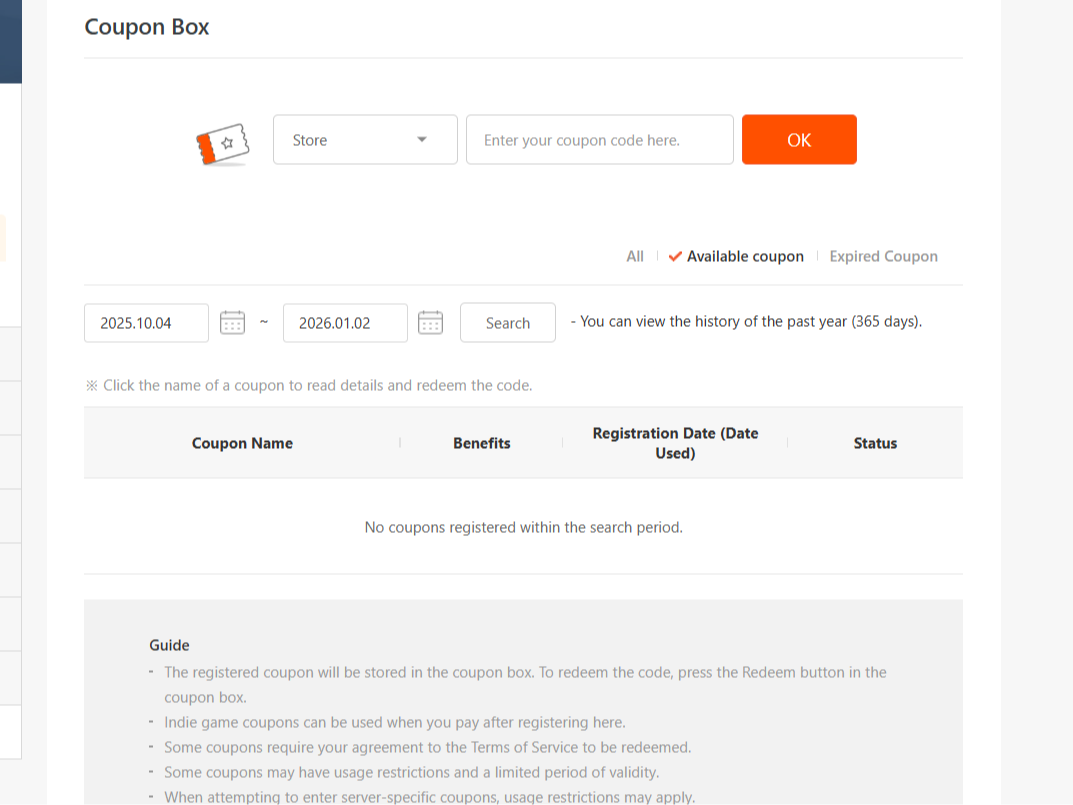Viewport: 1073px width, 805px height.
Task: Click the orange coupon ticket icon
Action: (x=221, y=144)
